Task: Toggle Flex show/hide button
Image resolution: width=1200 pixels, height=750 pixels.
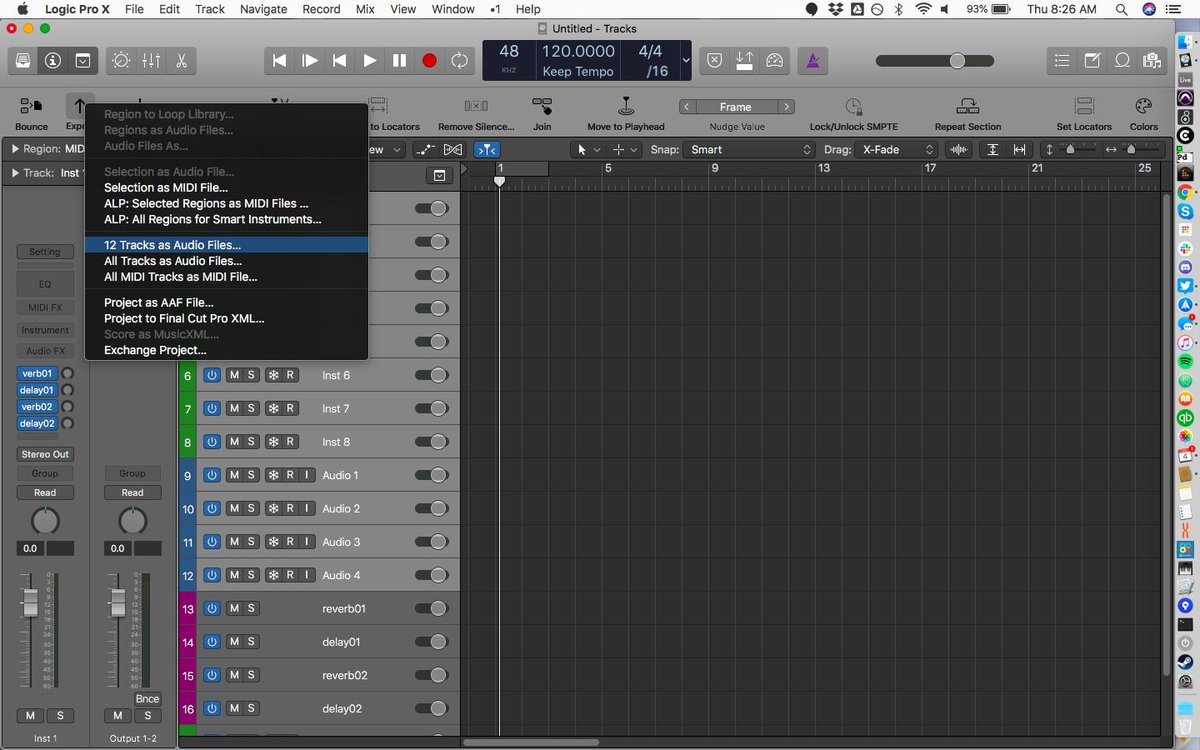Action: pyautogui.click(x=453, y=149)
